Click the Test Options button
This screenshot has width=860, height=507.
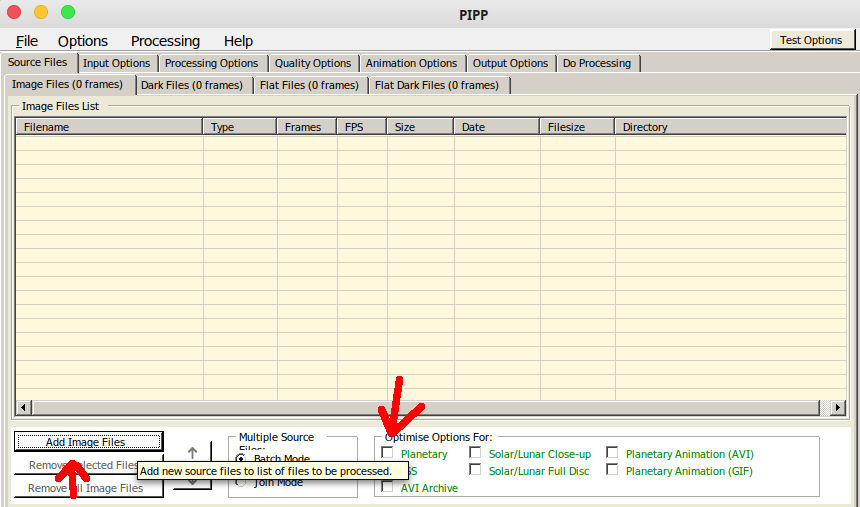811,40
